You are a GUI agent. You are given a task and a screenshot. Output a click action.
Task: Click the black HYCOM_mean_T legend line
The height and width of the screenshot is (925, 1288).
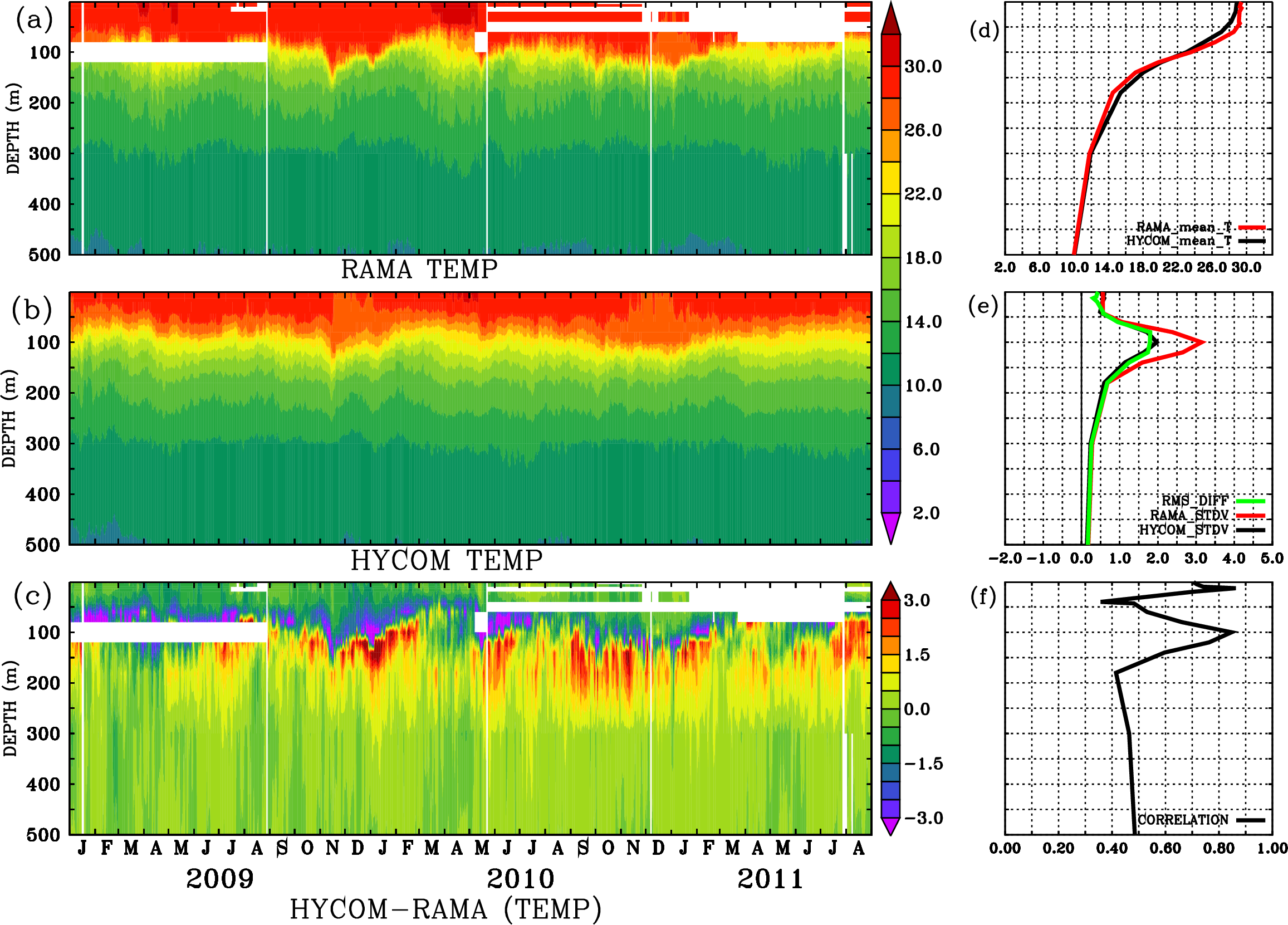[1252, 241]
